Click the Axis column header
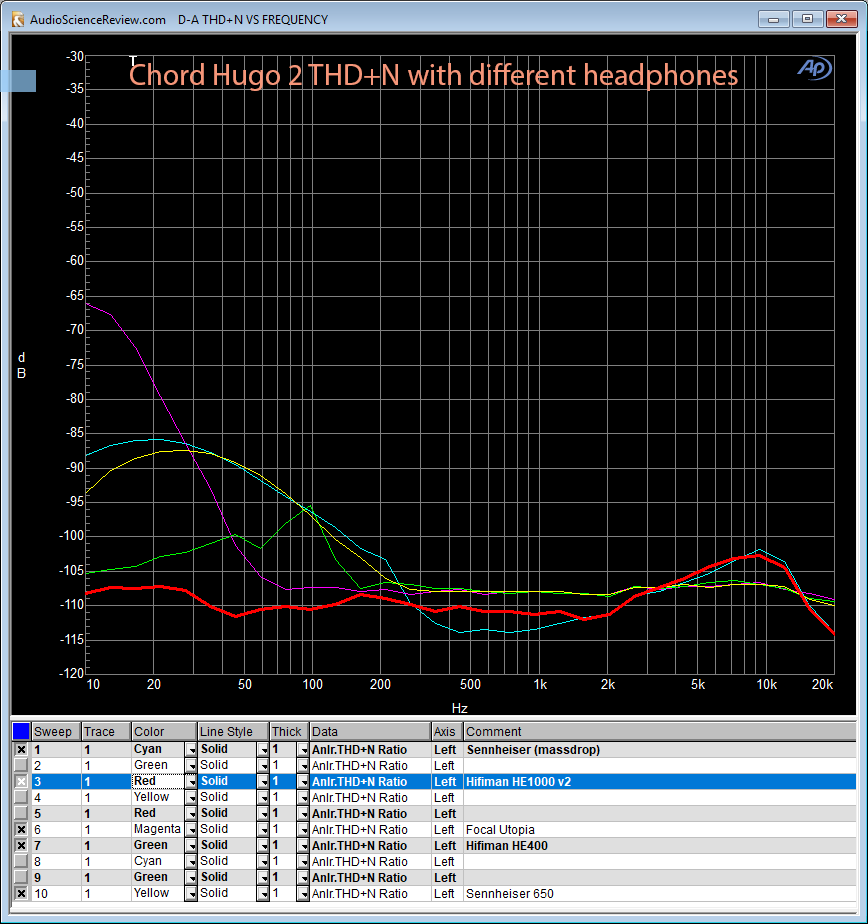Viewport: 868px width, 924px height. tap(447, 731)
